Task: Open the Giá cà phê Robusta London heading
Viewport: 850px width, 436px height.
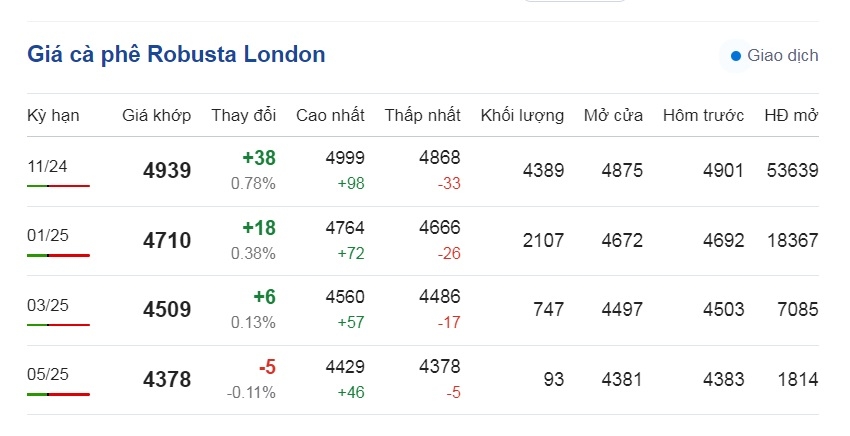Action: (x=176, y=55)
